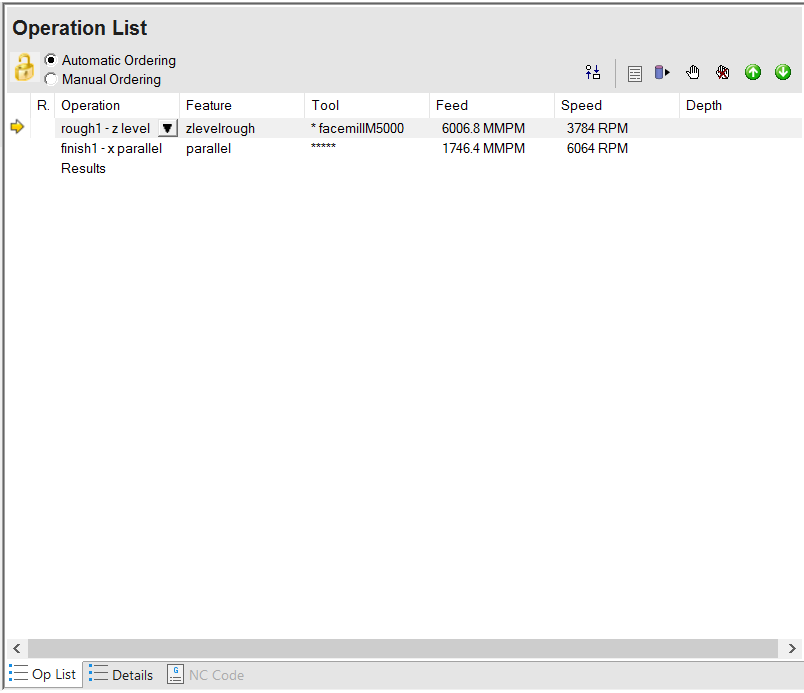Click the hand icon in toolbar
The width and height of the screenshot is (804, 693).
(692, 72)
